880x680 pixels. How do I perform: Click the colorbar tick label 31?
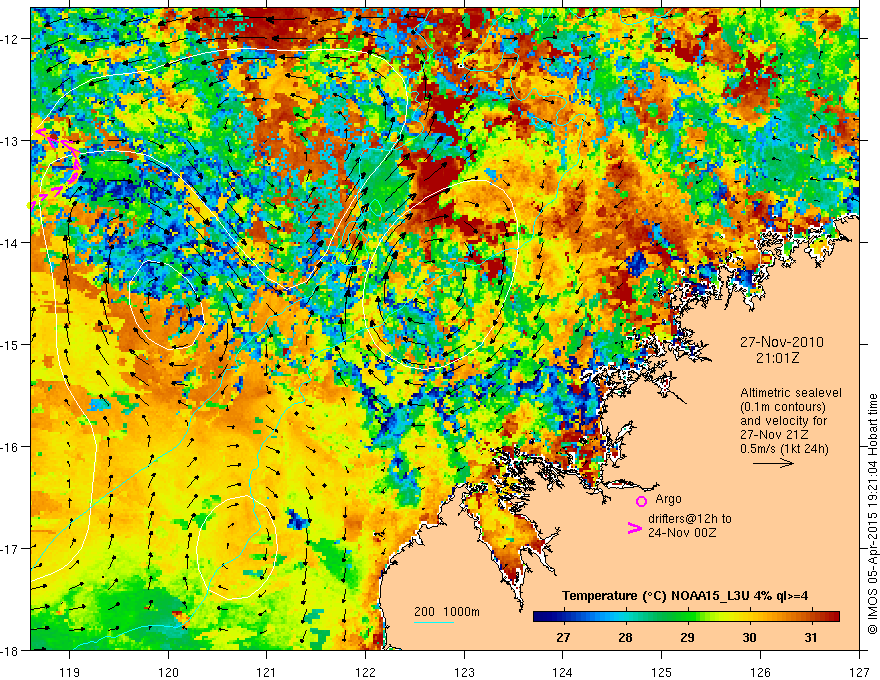point(811,637)
